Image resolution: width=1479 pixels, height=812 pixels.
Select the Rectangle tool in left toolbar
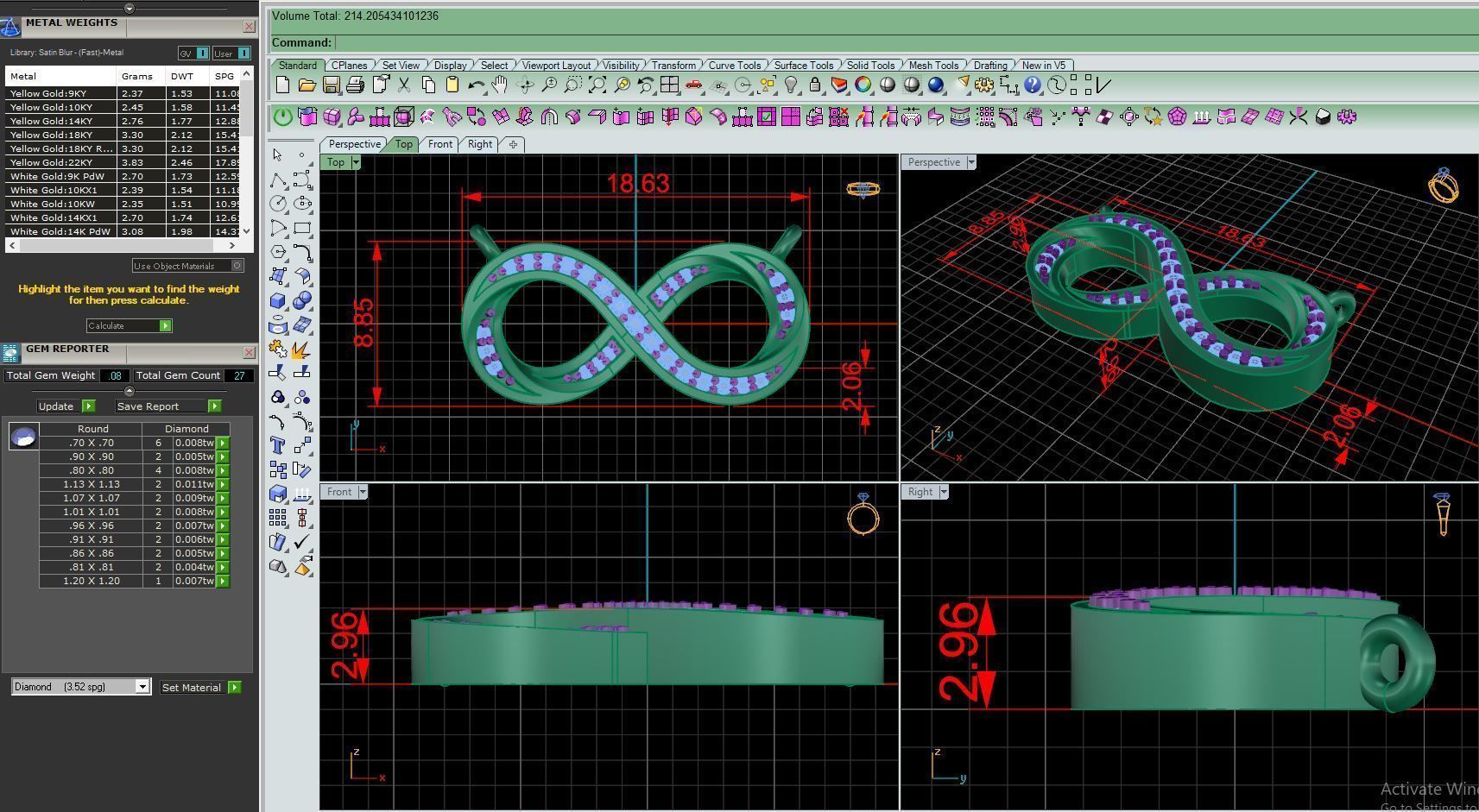click(x=302, y=228)
